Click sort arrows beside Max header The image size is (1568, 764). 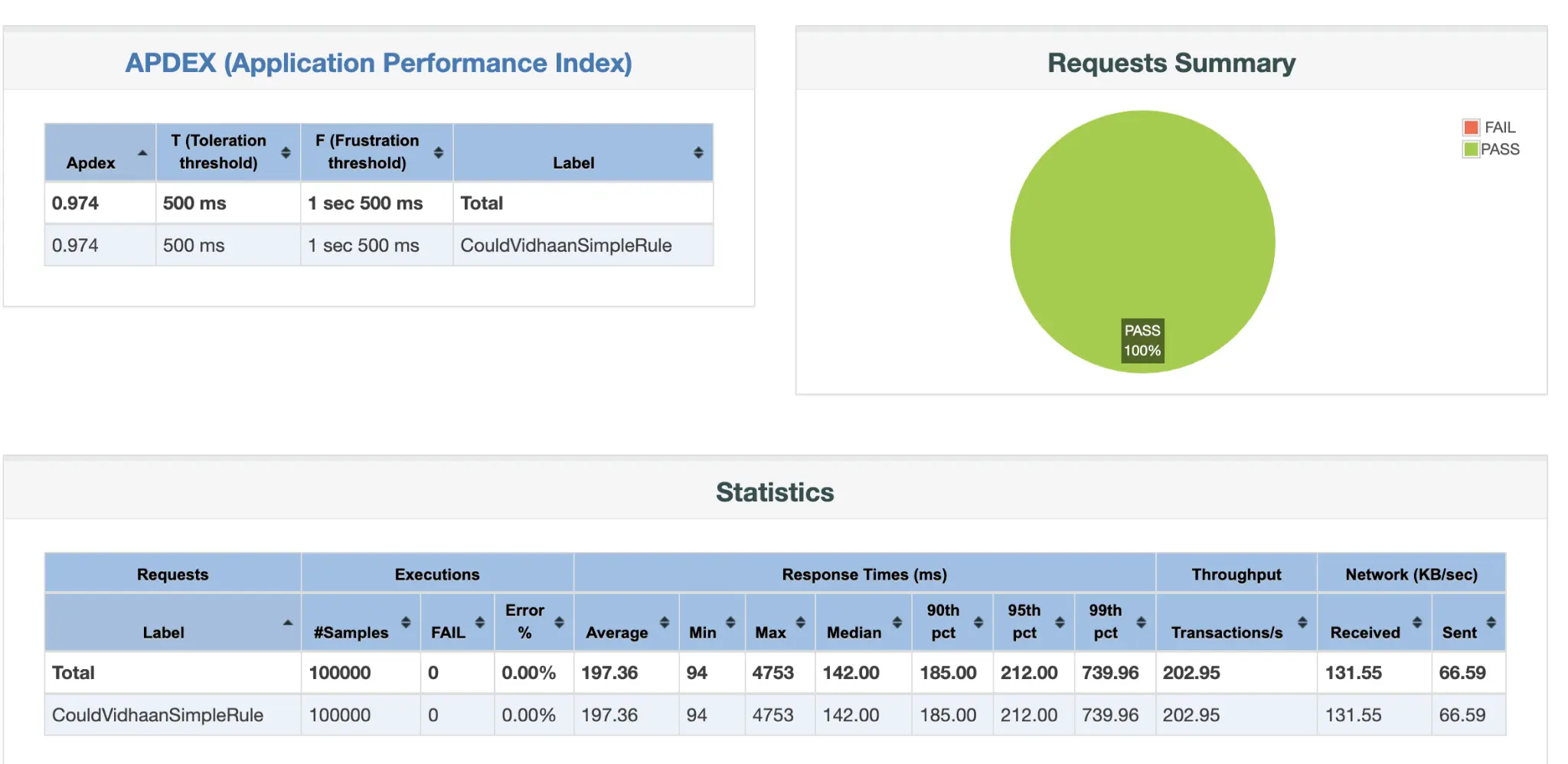click(800, 622)
